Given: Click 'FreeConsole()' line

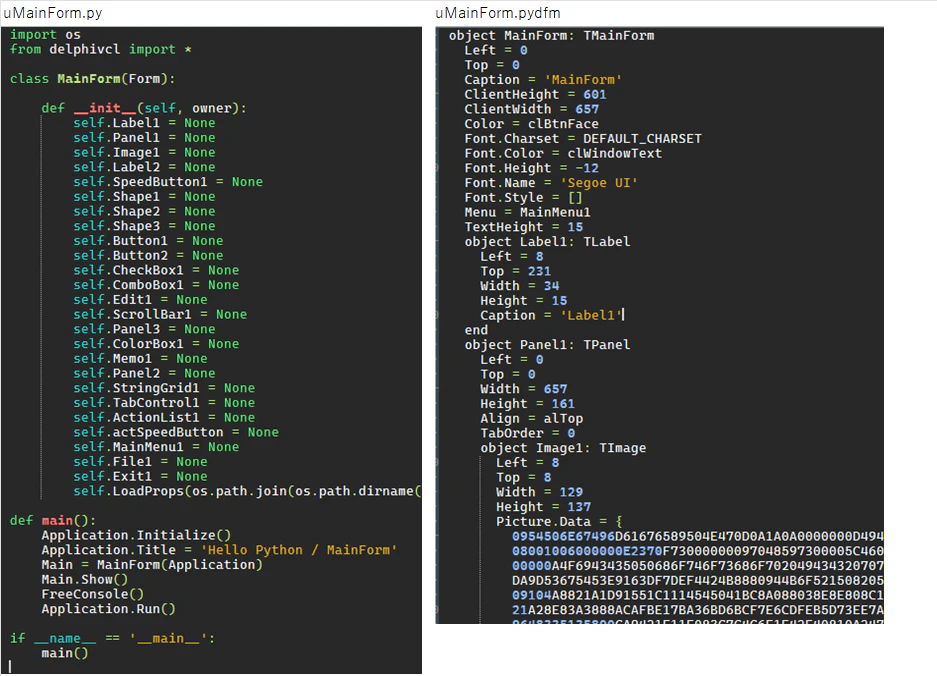Looking at the screenshot, I should coord(93,594).
